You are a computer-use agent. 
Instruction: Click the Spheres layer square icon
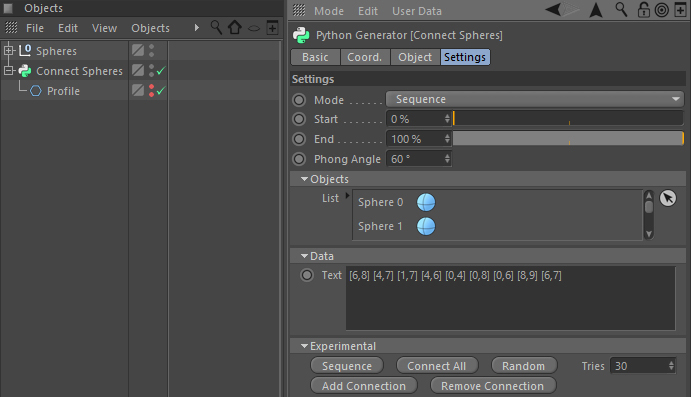138,50
